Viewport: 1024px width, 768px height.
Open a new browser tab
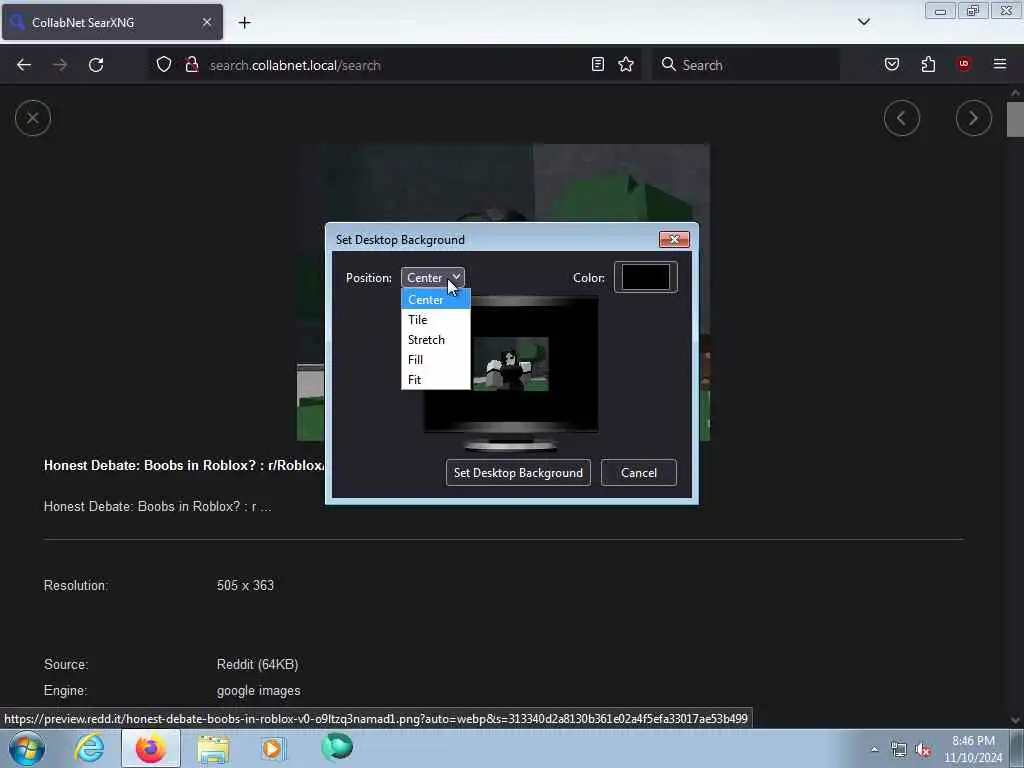244,23
